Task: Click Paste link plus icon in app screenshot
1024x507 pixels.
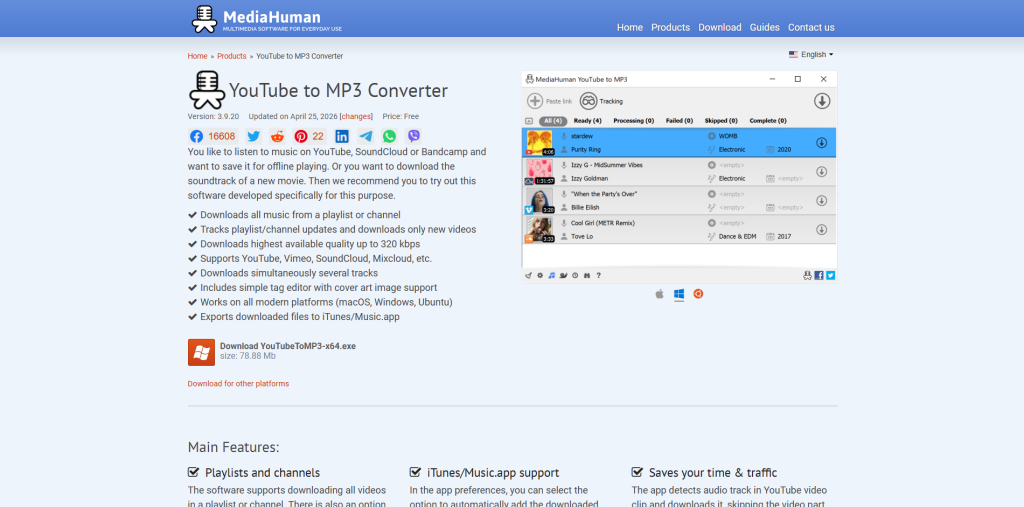Action: click(x=535, y=101)
